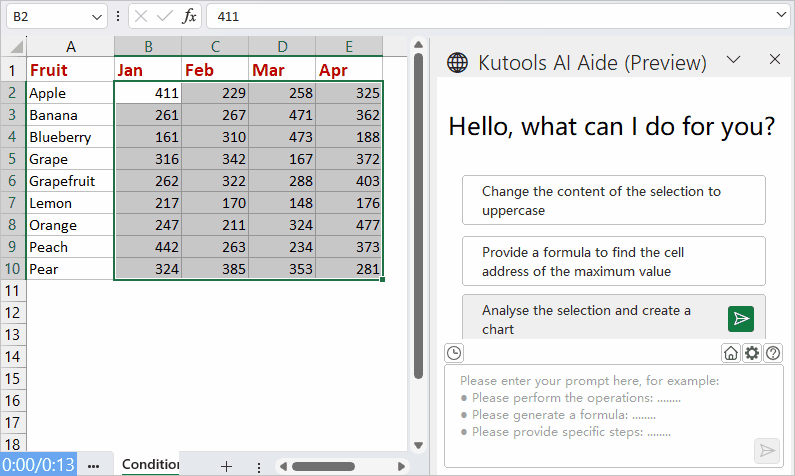Expand the formula bar
Screen dimensions: 795x476
point(781,17)
